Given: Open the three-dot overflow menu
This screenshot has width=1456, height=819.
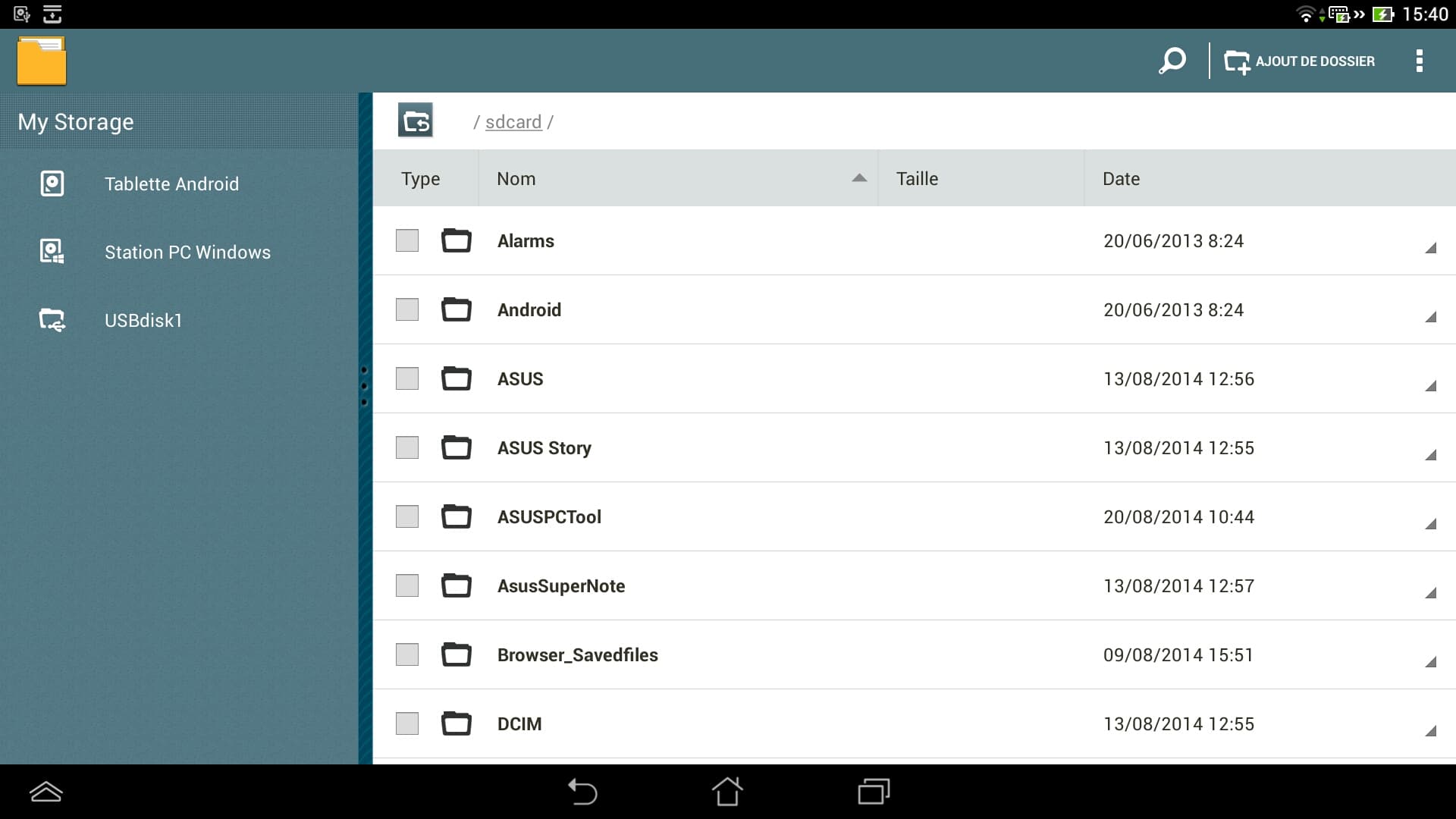Looking at the screenshot, I should [x=1419, y=61].
